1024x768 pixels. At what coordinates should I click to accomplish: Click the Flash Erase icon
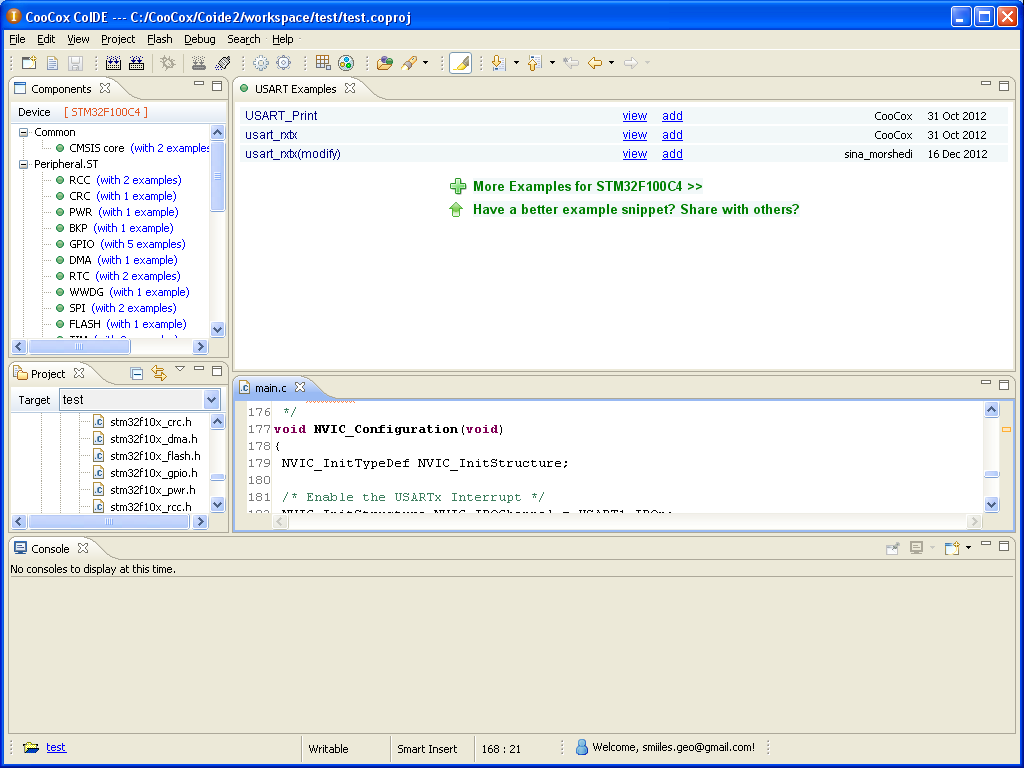[x=223, y=63]
